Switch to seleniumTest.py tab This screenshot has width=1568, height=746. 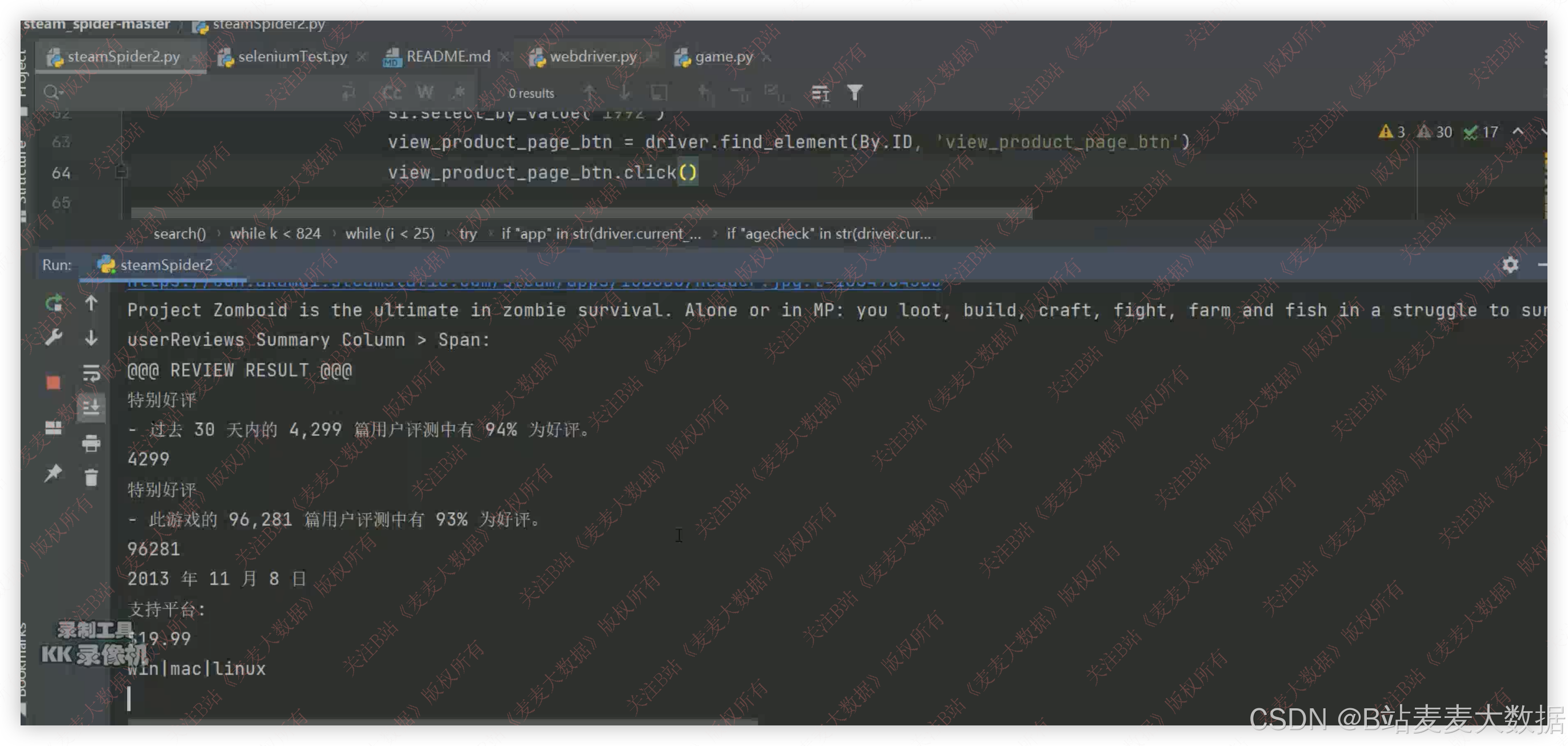tap(291, 57)
